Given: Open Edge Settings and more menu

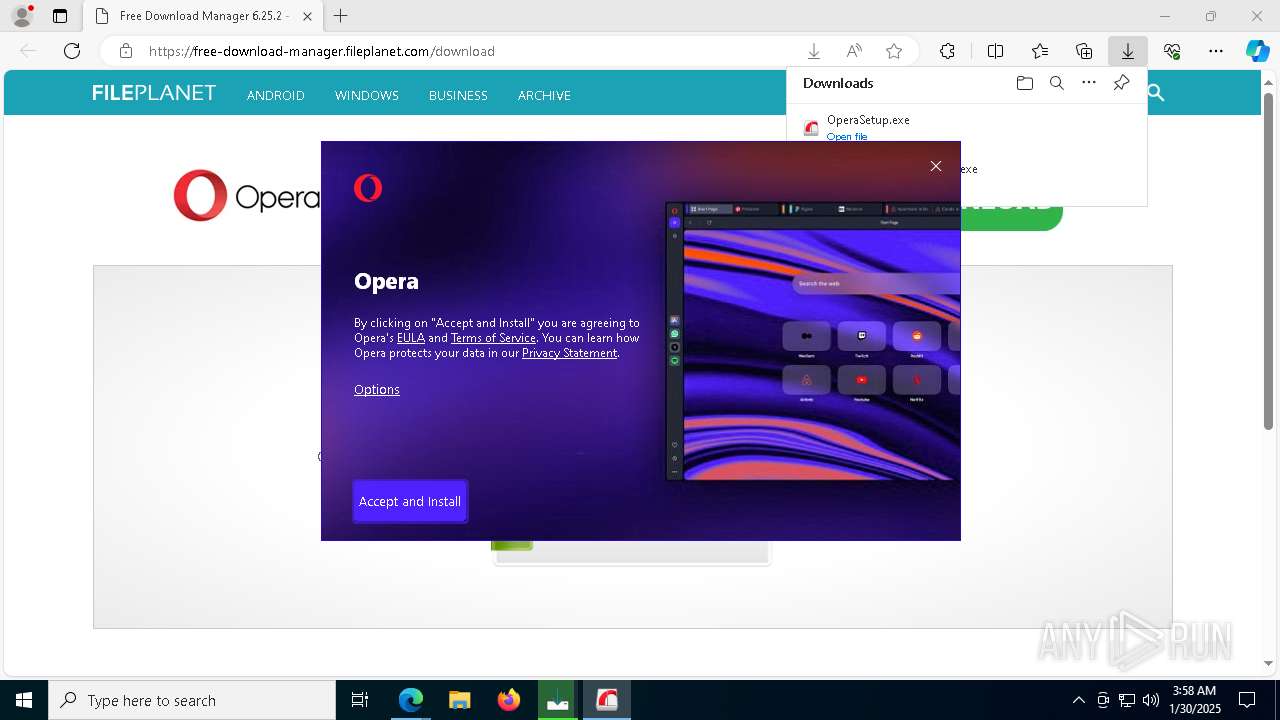Looking at the screenshot, I should [1216, 51].
